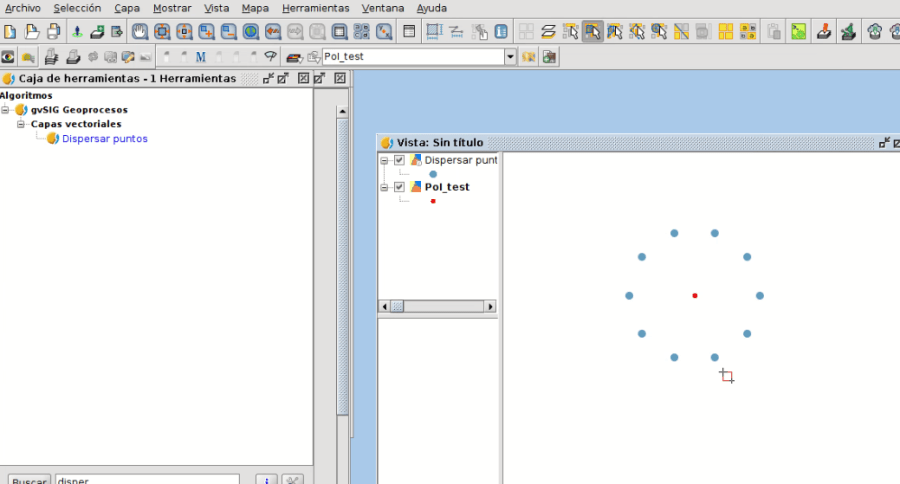Image resolution: width=900 pixels, height=484 pixels.
Task: Select the Pan hand tool
Action: click(140, 32)
